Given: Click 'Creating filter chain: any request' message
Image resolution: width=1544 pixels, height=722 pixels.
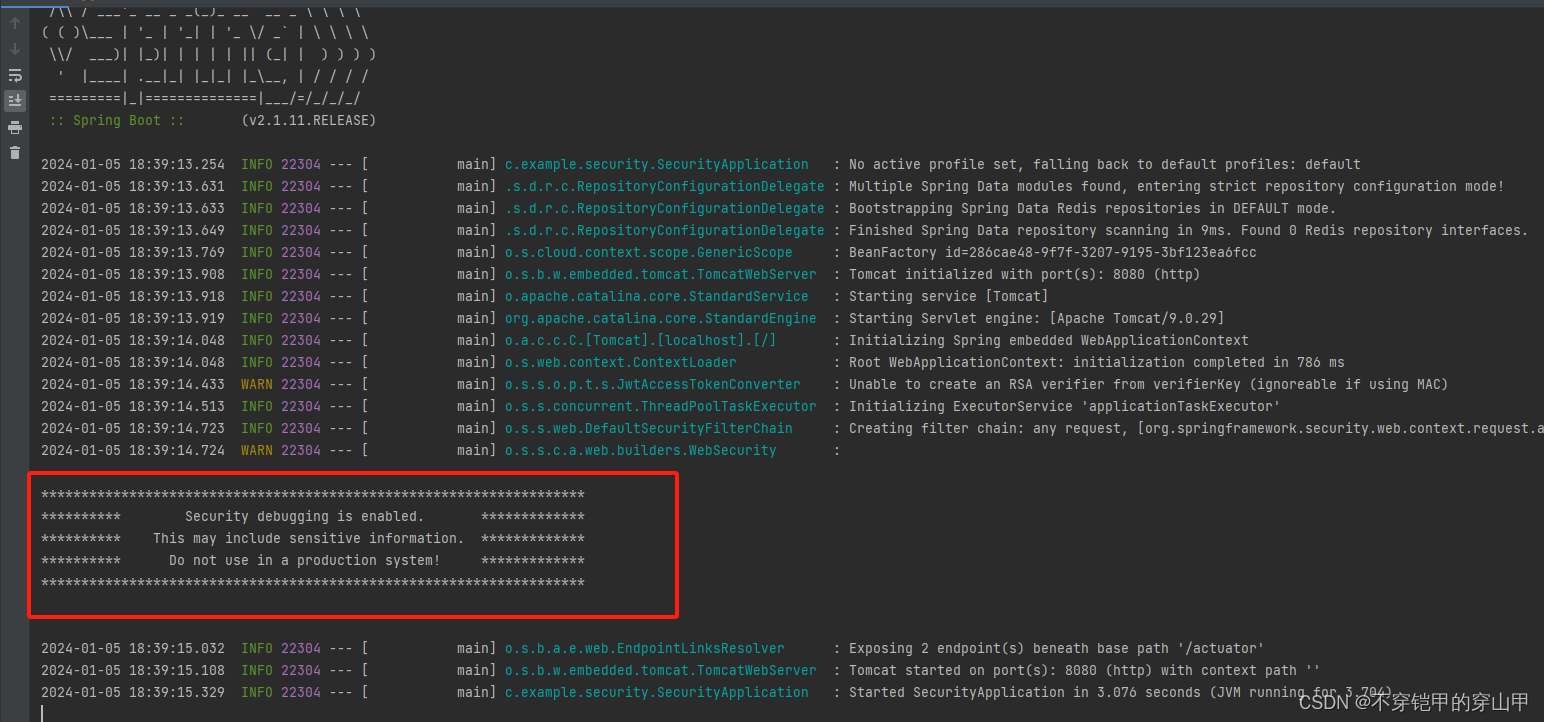Looking at the screenshot, I should coord(1196,428).
